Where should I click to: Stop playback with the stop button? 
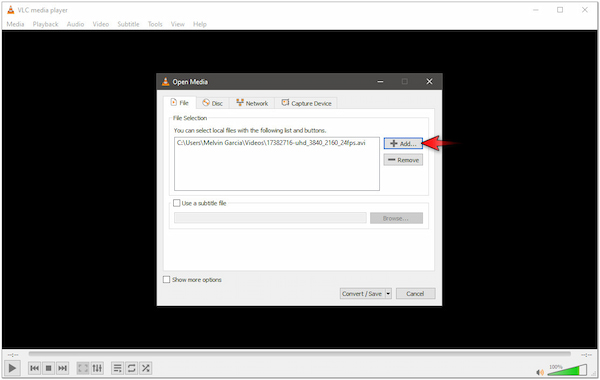pyautogui.click(x=49, y=368)
